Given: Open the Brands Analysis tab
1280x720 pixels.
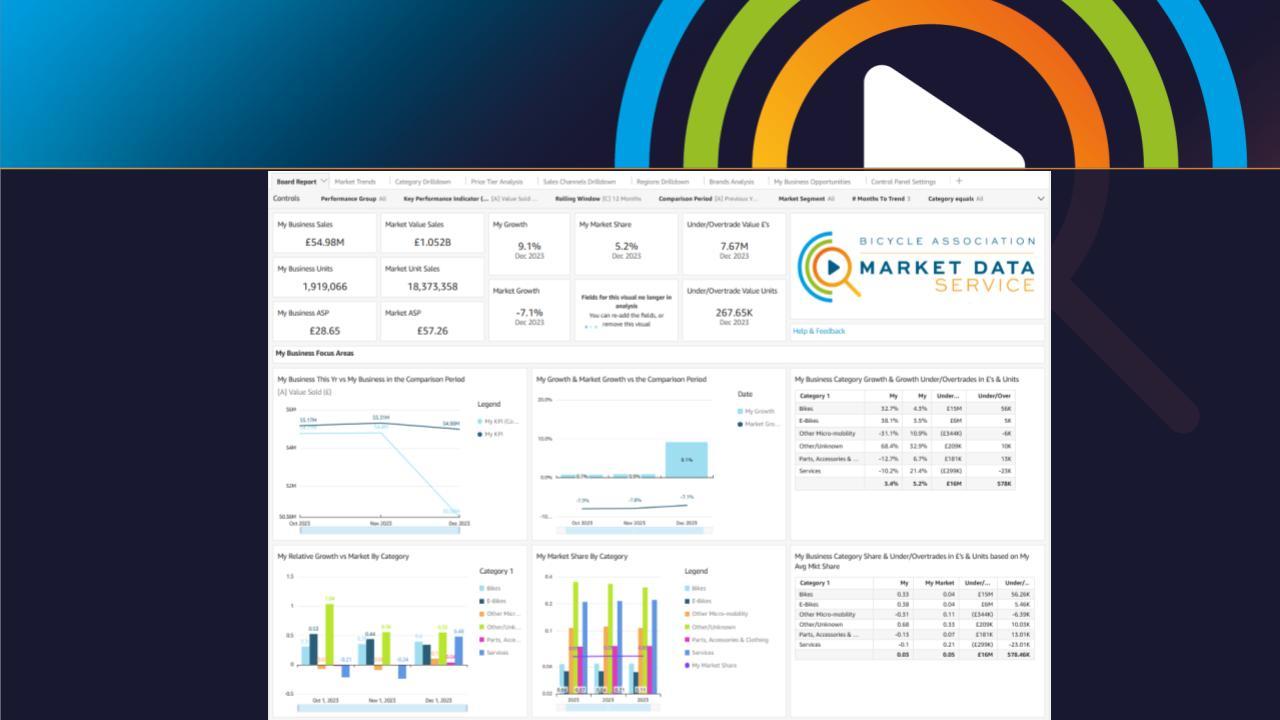Looking at the screenshot, I should (x=731, y=182).
